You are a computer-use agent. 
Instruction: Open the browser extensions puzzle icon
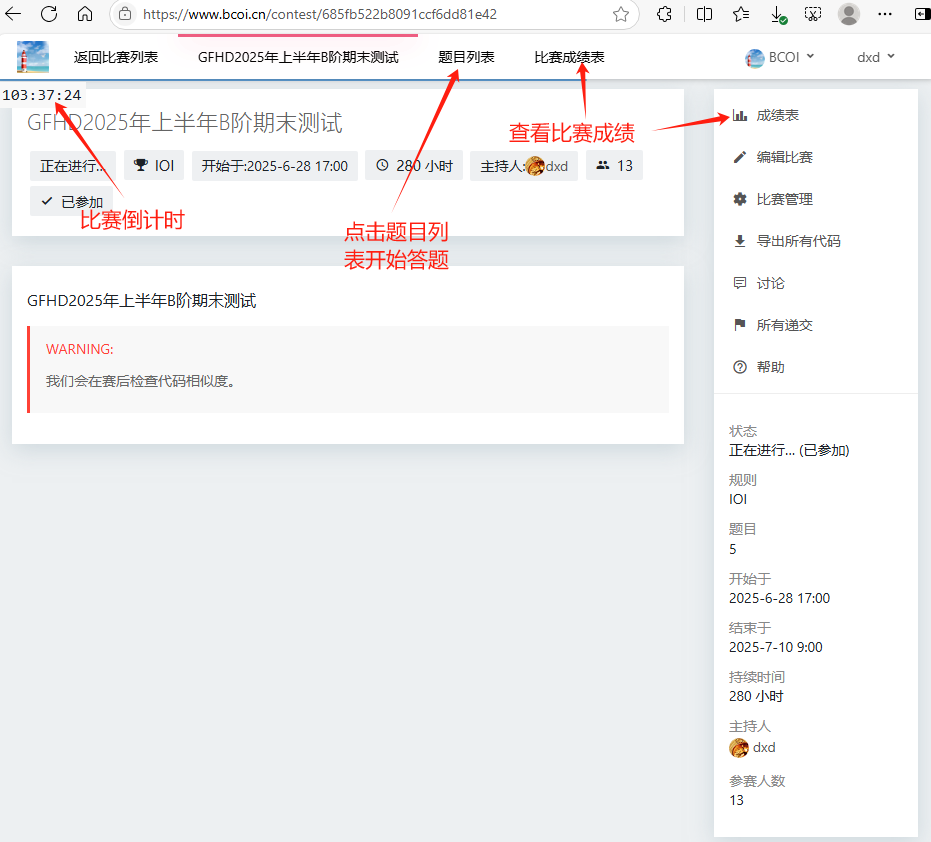tap(664, 14)
